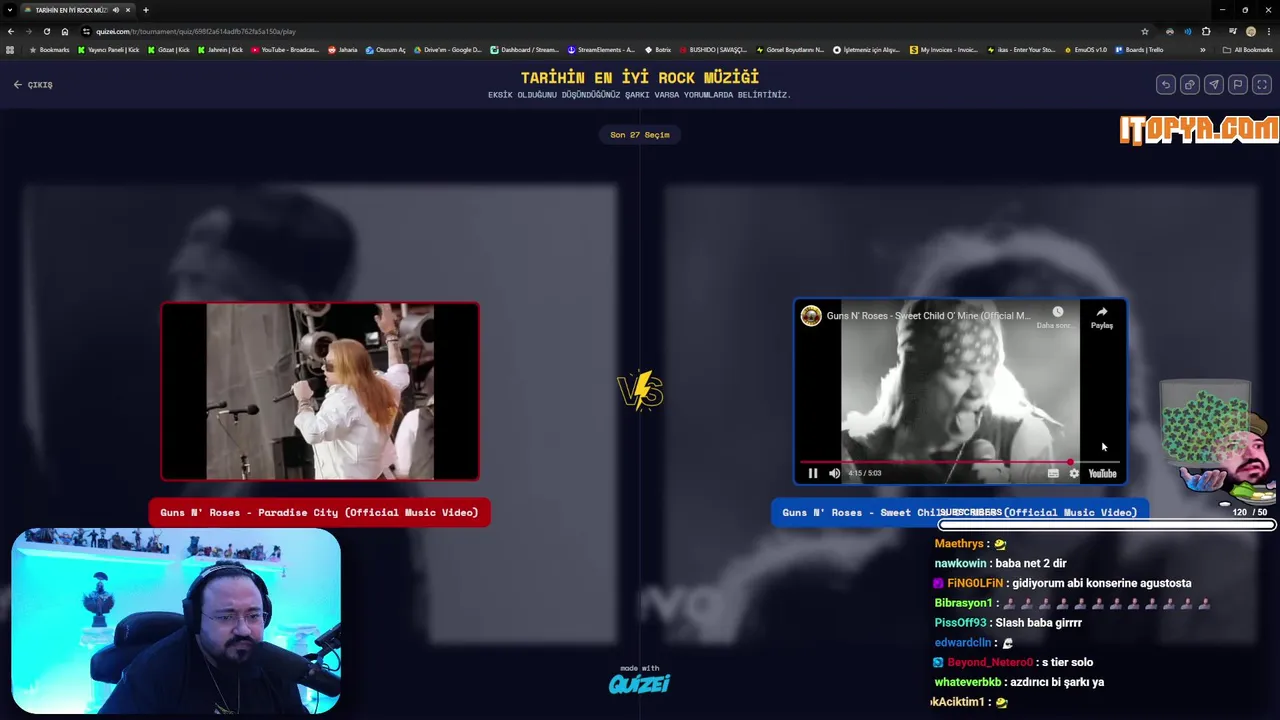1280x720 pixels.
Task: Open the Chrome three-dot menu
Action: (1269, 31)
